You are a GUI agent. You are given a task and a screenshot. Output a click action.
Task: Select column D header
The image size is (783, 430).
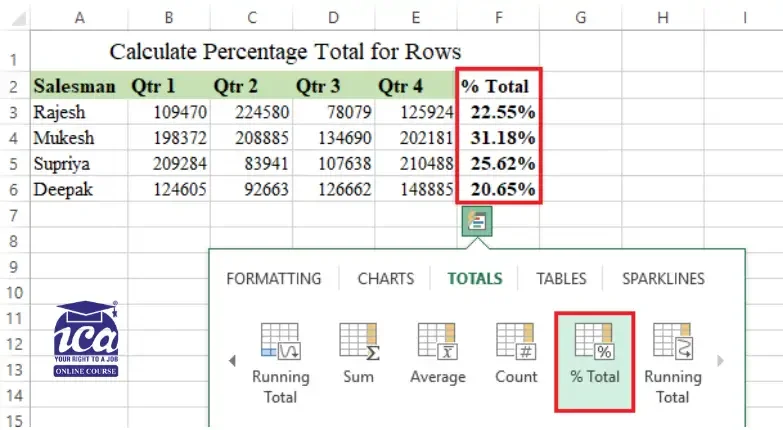[334, 18]
